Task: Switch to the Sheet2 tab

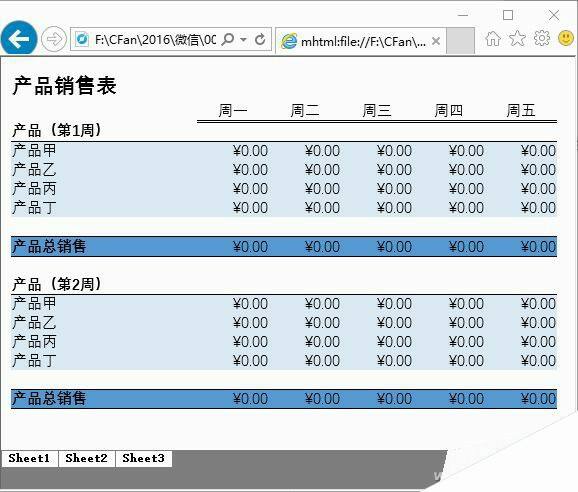Action: click(87, 458)
